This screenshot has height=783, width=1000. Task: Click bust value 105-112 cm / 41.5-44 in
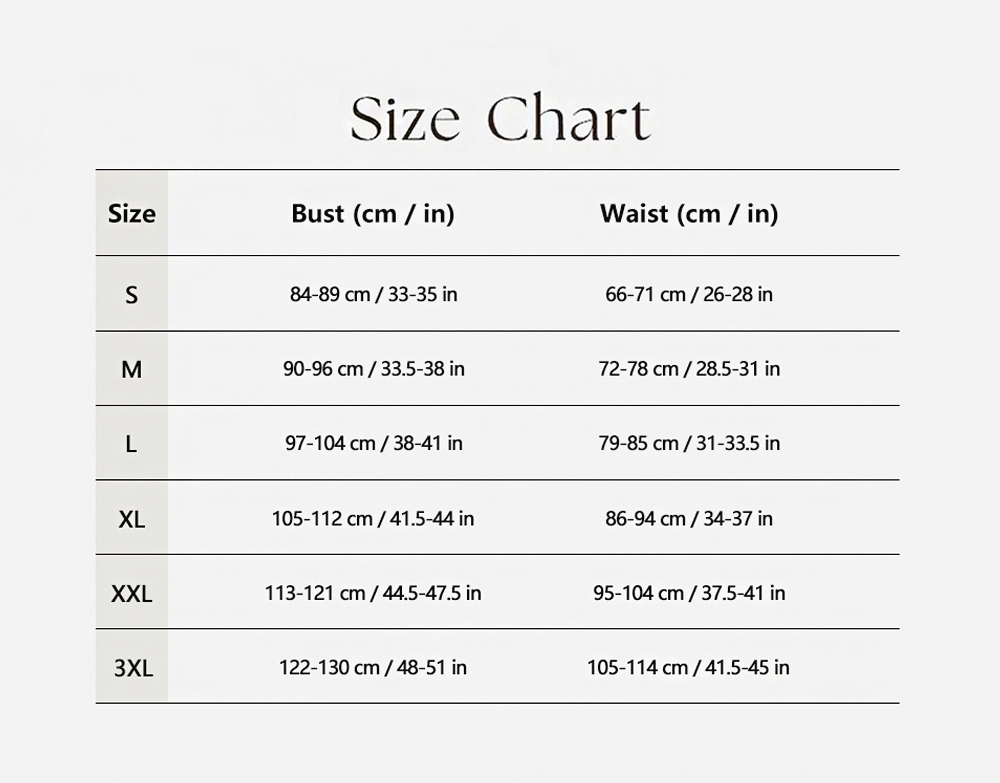coord(373,518)
